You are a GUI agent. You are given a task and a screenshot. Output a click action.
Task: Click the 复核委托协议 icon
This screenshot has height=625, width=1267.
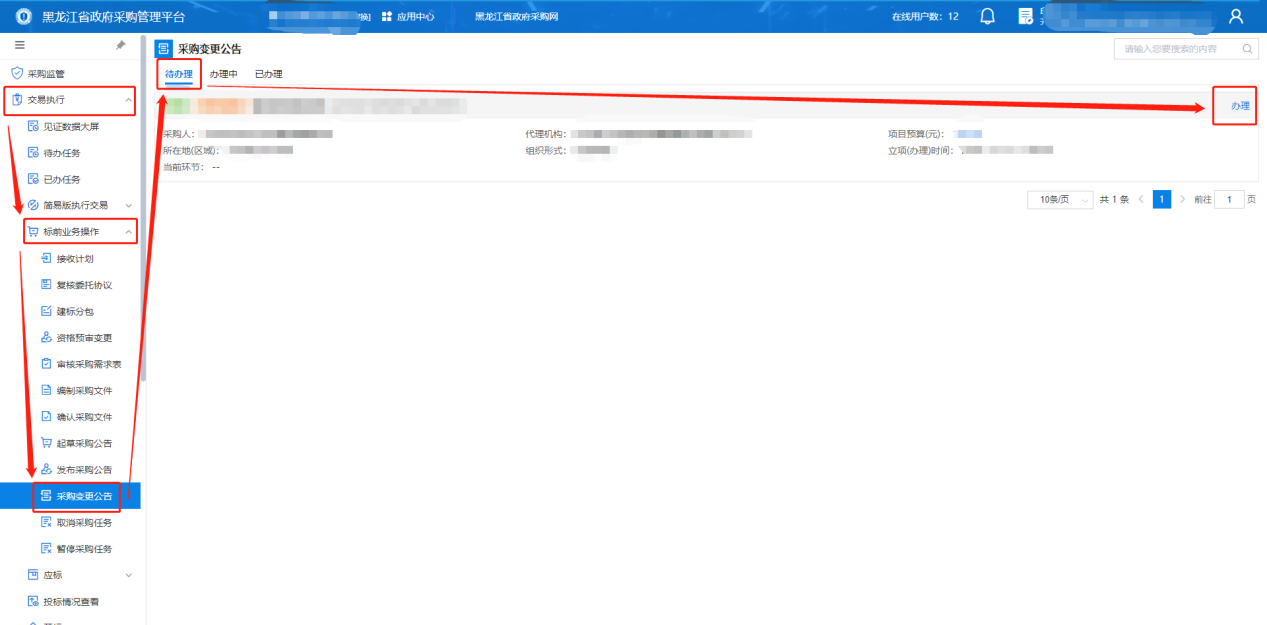[46, 285]
